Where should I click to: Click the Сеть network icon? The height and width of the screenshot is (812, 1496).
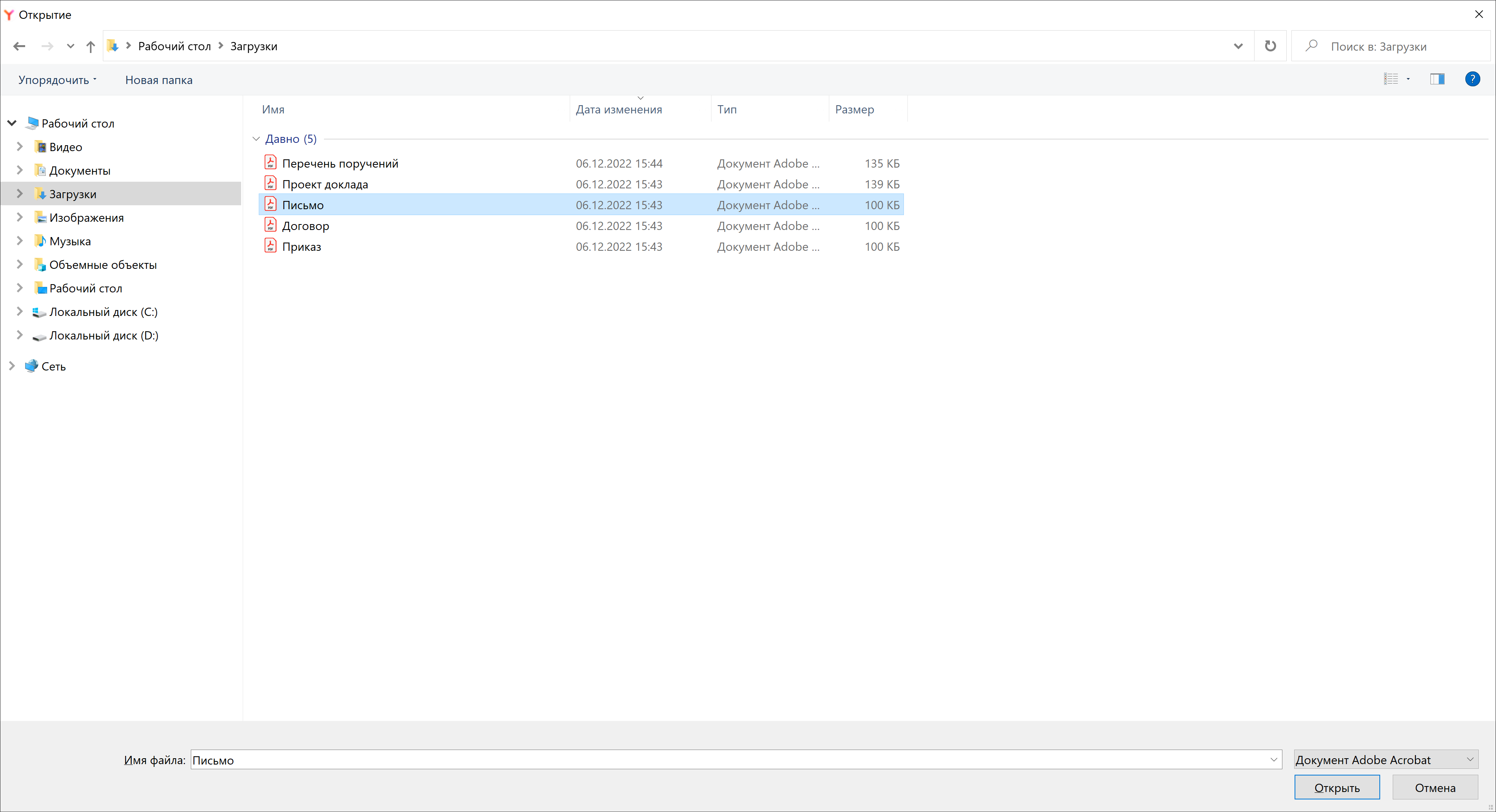click(31, 366)
